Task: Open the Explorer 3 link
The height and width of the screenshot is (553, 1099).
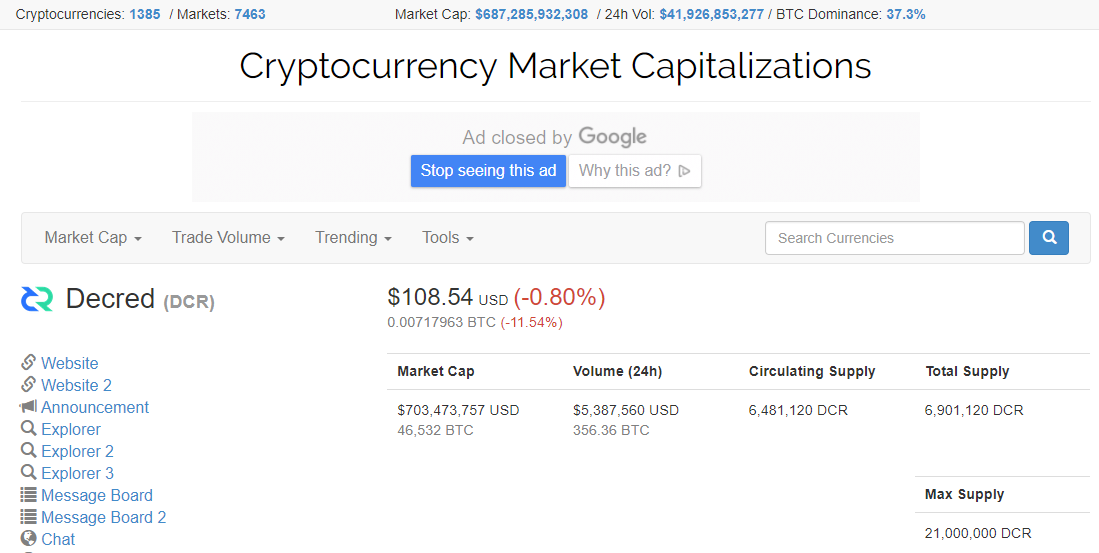Action: 77,473
